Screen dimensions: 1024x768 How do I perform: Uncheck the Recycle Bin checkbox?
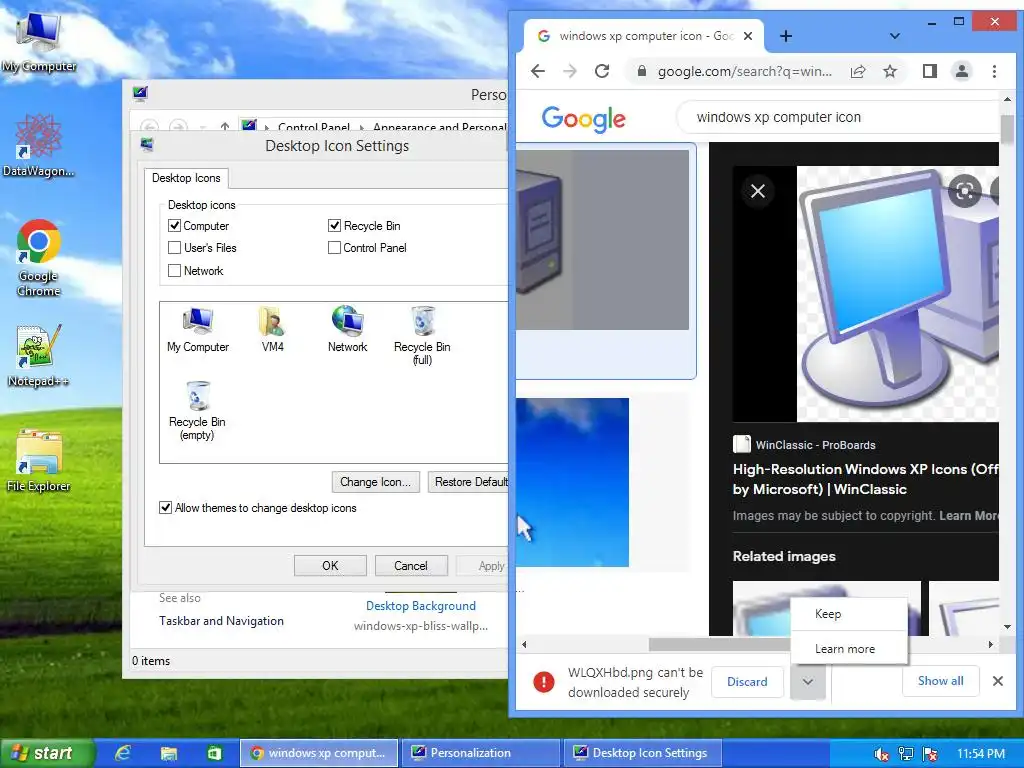click(x=334, y=225)
